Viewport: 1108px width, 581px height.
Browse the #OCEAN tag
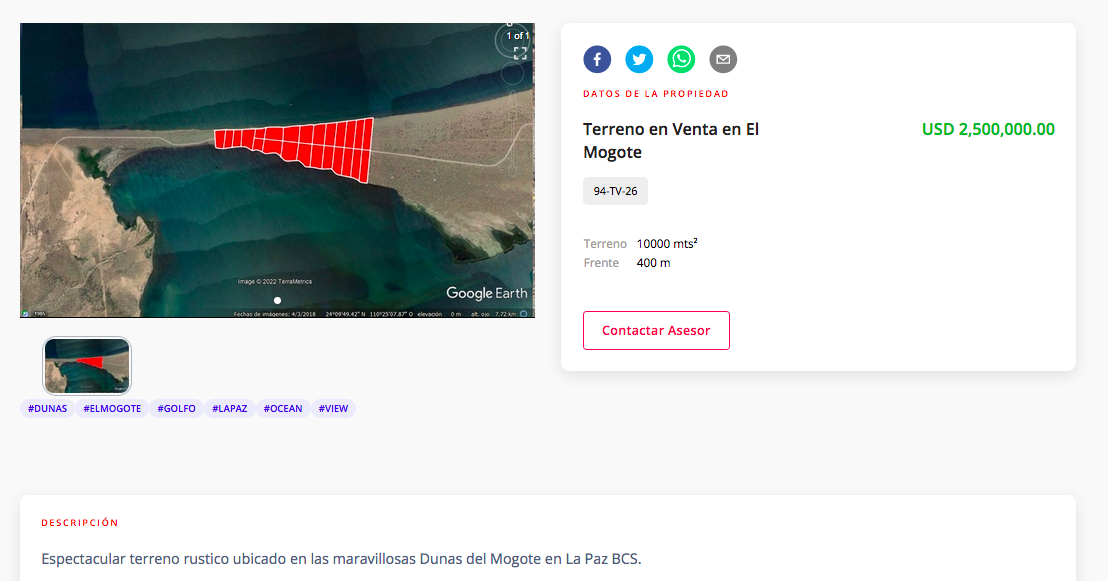283,409
